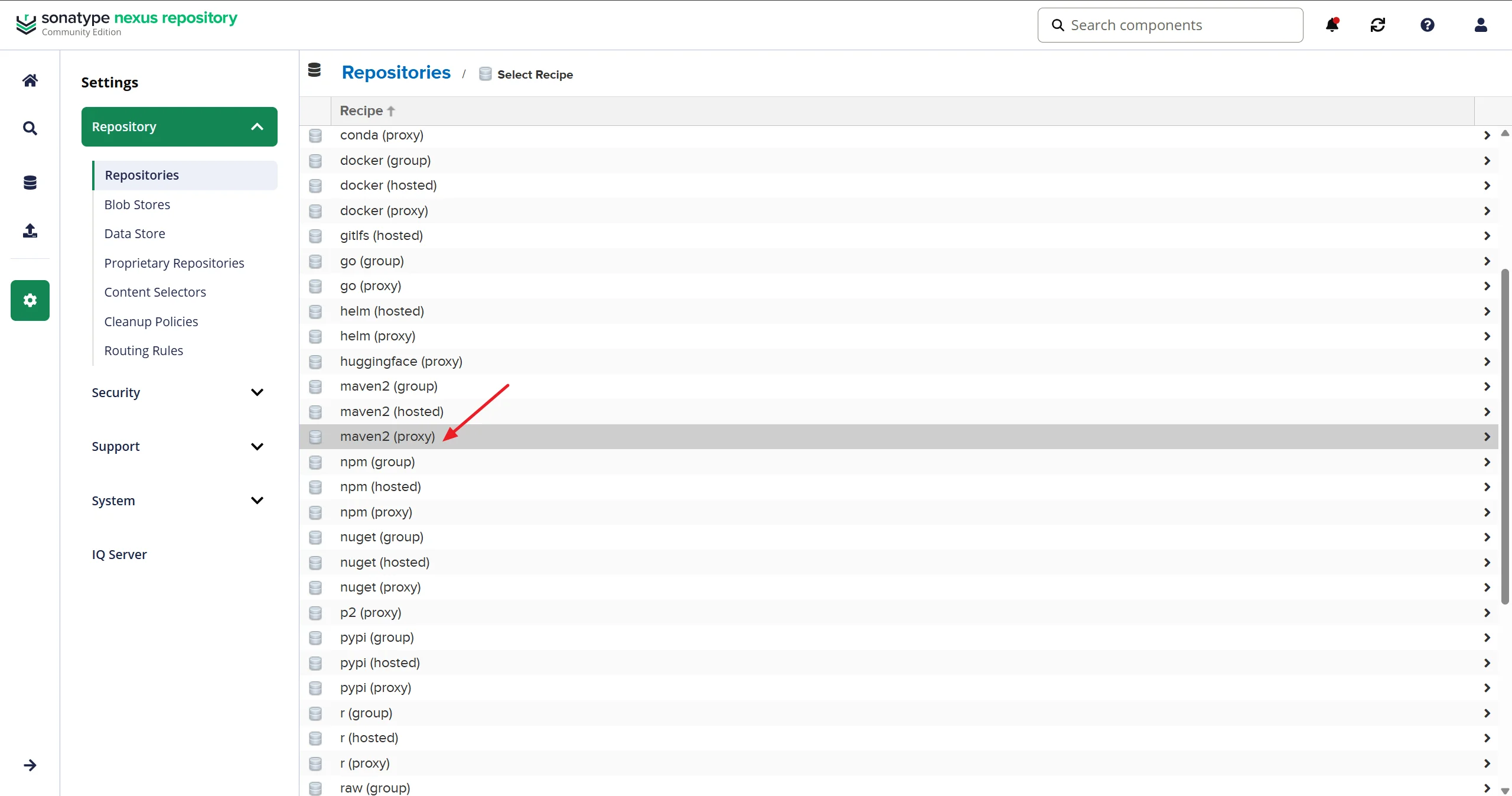Open Routing Rules settings item
This screenshot has width=1512, height=796.
pos(144,350)
